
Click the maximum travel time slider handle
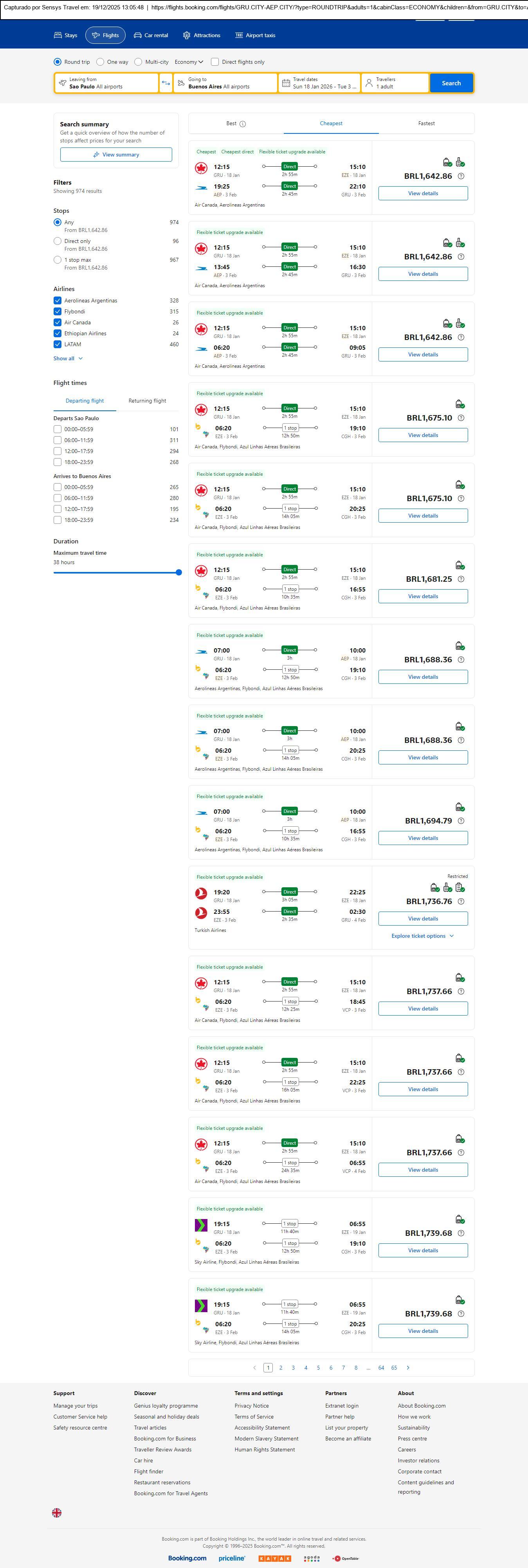178,572
